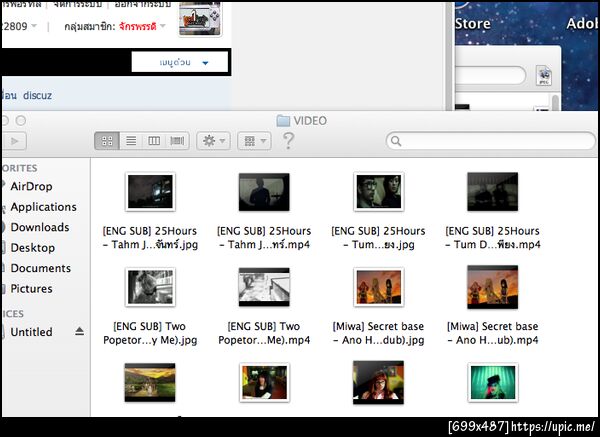The width and height of the screenshot is (600, 437).
Task: Open the item arrangement dropdown
Action: click(254, 141)
